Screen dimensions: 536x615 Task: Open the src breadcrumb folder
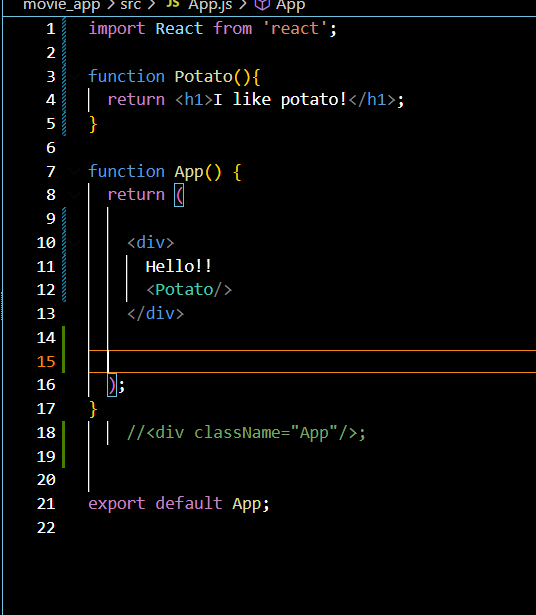point(131,5)
